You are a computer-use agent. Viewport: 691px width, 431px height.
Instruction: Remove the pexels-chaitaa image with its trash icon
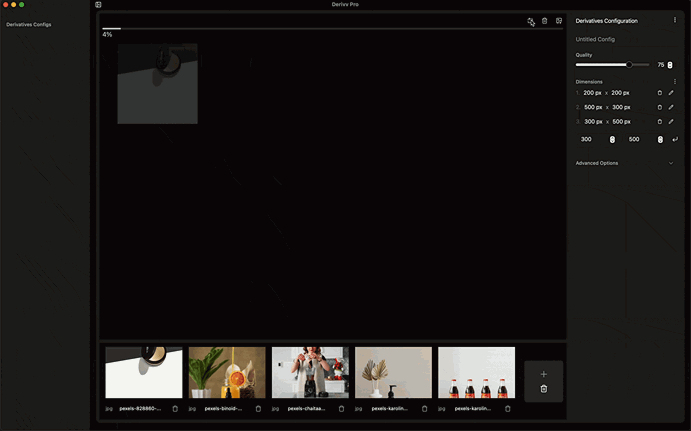tap(341, 409)
